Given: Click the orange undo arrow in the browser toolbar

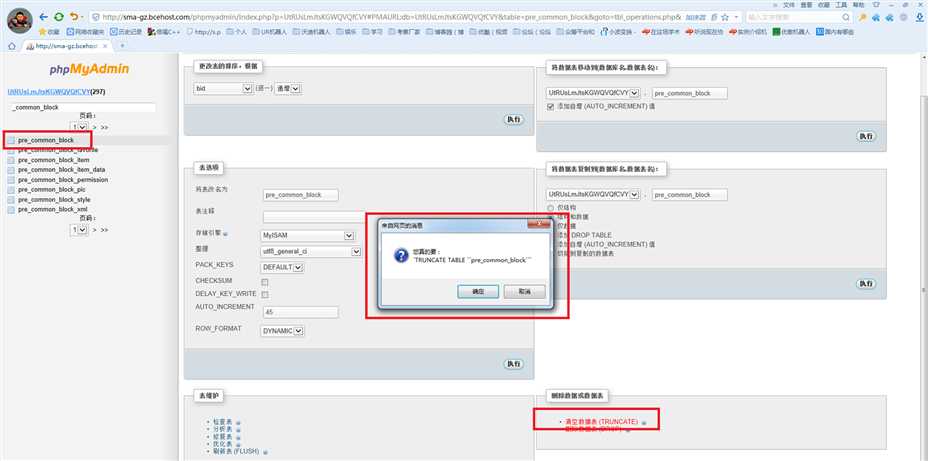Looking at the screenshot, I should pos(73,17).
